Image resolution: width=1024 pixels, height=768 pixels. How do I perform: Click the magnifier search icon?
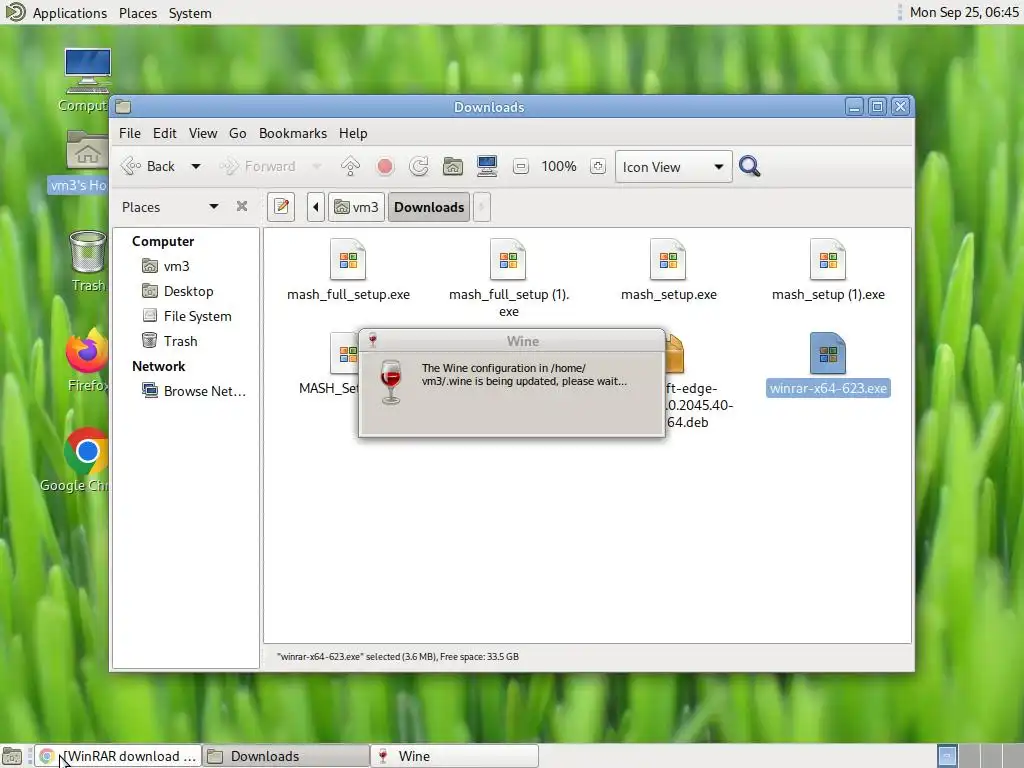[x=750, y=167]
